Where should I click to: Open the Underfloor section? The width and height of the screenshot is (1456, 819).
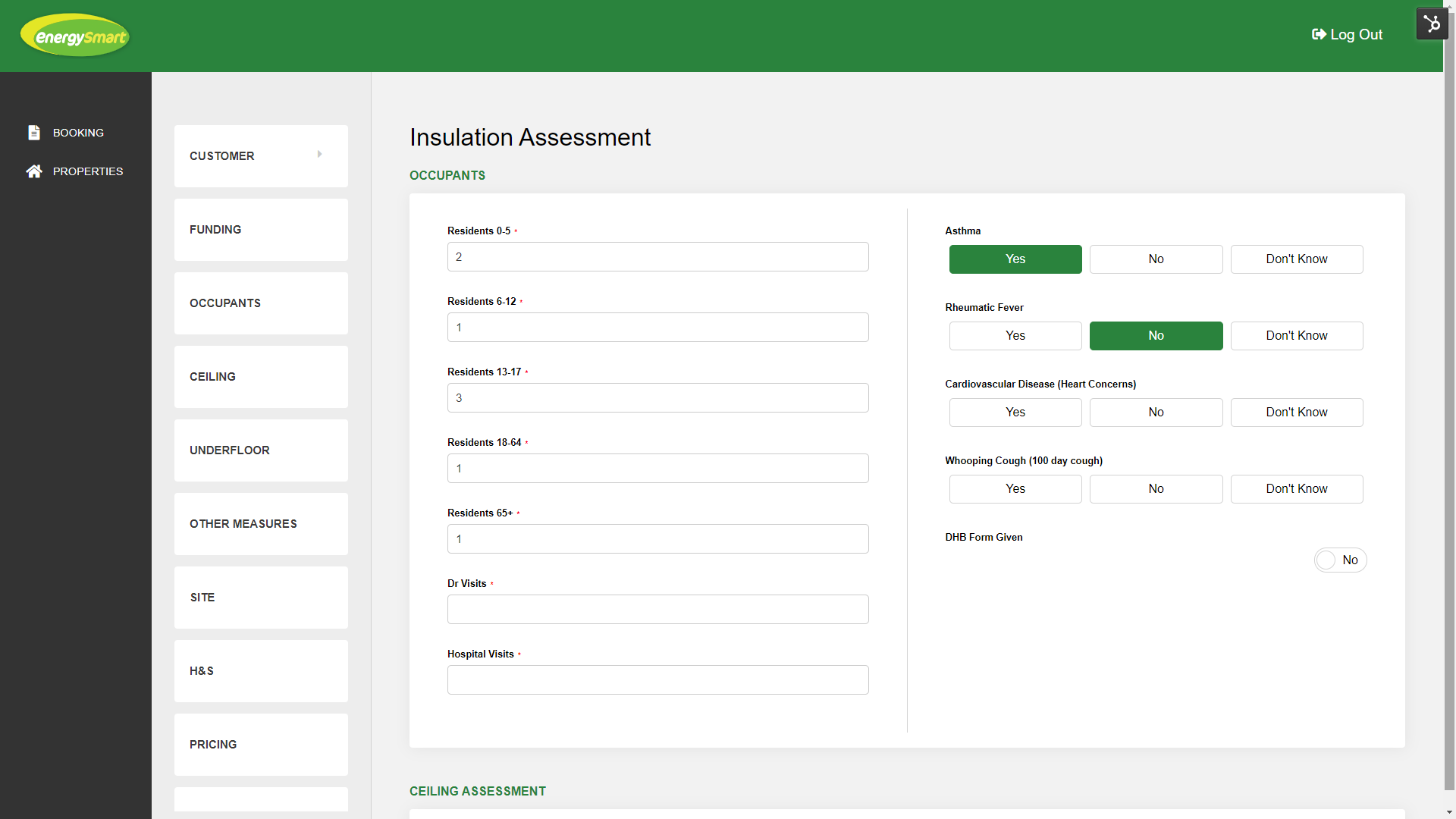click(261, 450)
